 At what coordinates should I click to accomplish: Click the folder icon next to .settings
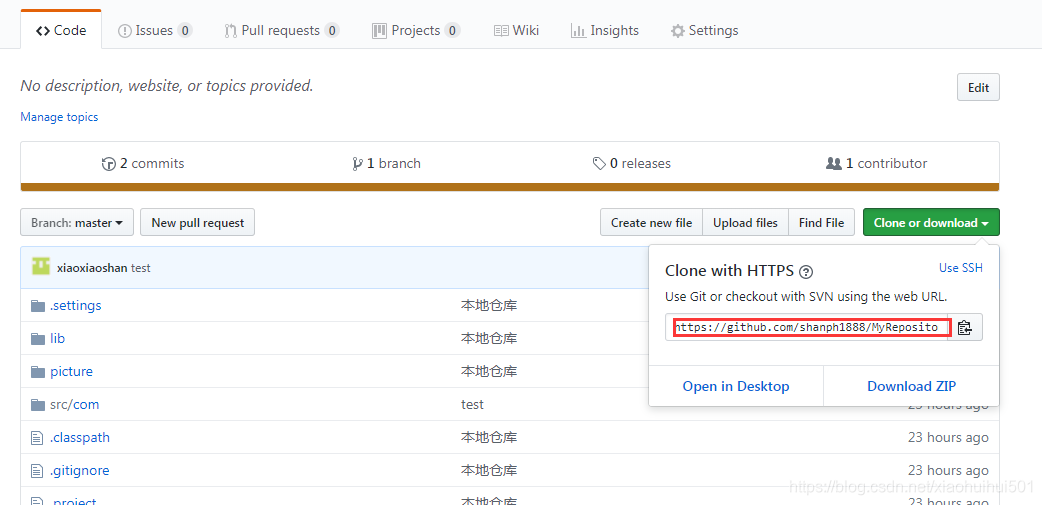click(38, 306)
